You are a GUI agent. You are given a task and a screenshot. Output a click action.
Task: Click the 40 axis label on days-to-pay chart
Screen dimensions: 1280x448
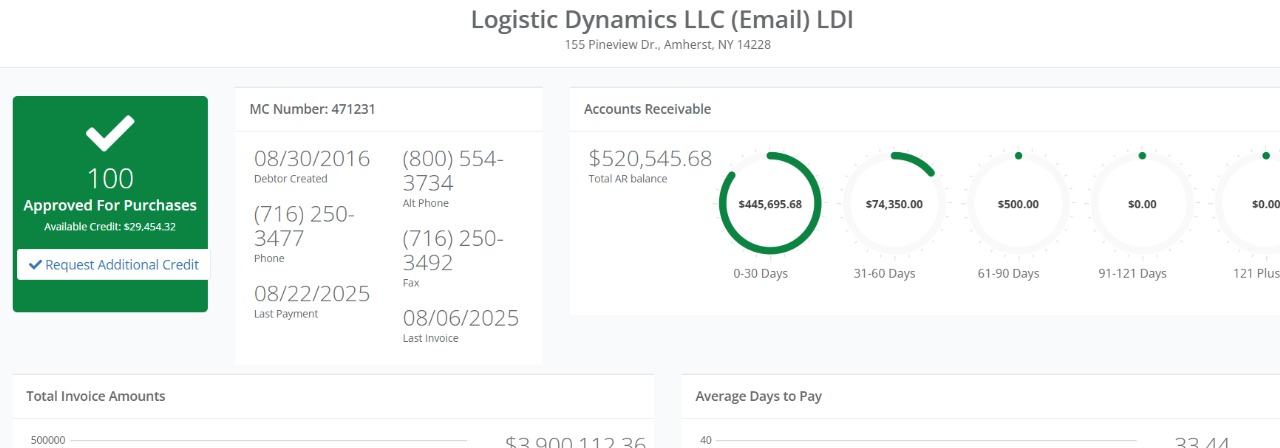705,440
